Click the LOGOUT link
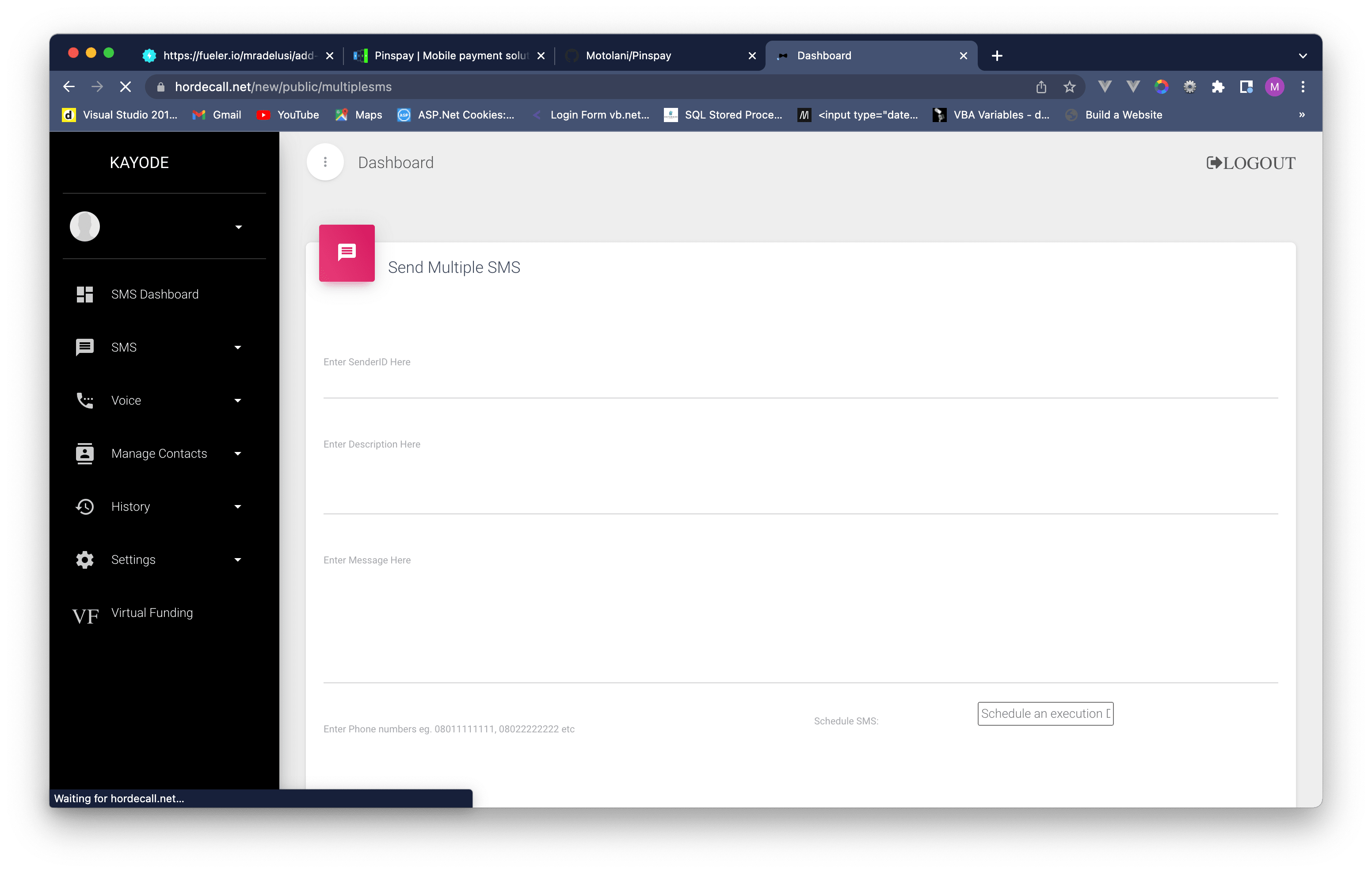 click(x=1250, y=163)
